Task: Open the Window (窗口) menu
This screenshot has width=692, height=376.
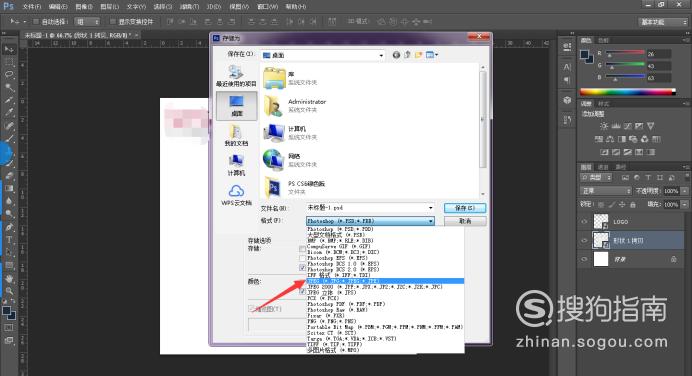Action: [267, 7]
